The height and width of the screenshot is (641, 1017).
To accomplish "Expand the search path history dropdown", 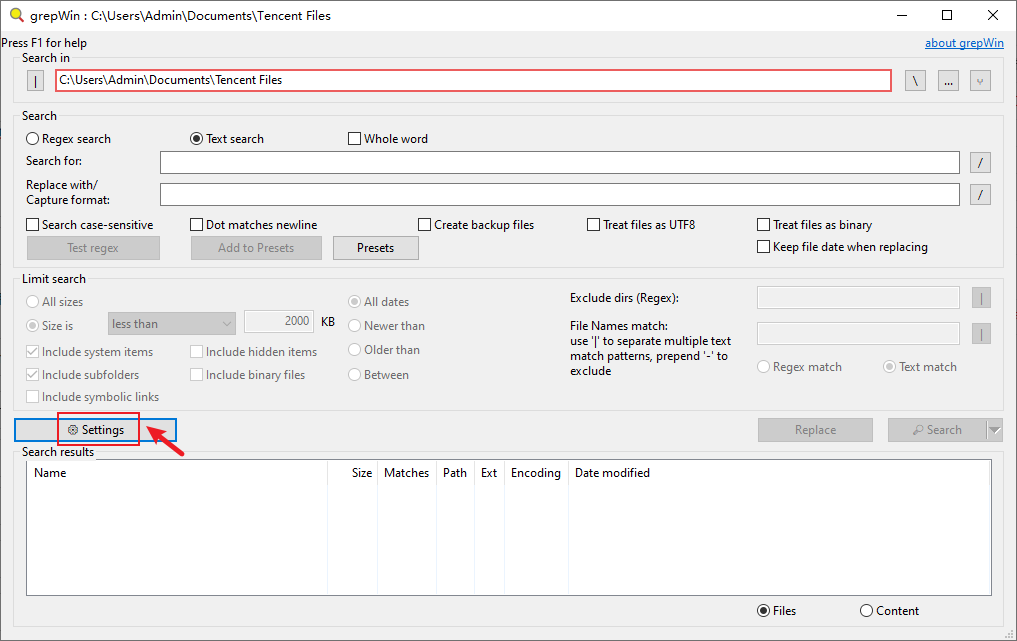I will point(980,80).
